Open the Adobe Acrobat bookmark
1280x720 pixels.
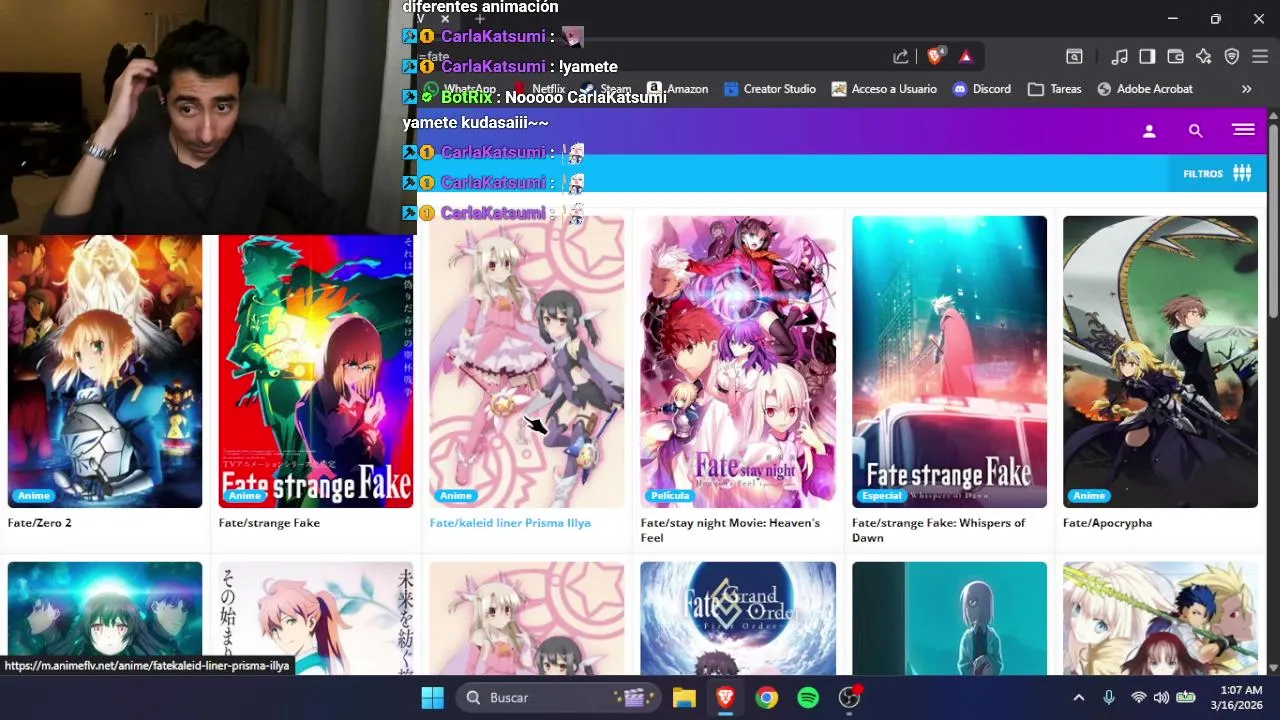pyautogui.click(x=1144, y=89)
